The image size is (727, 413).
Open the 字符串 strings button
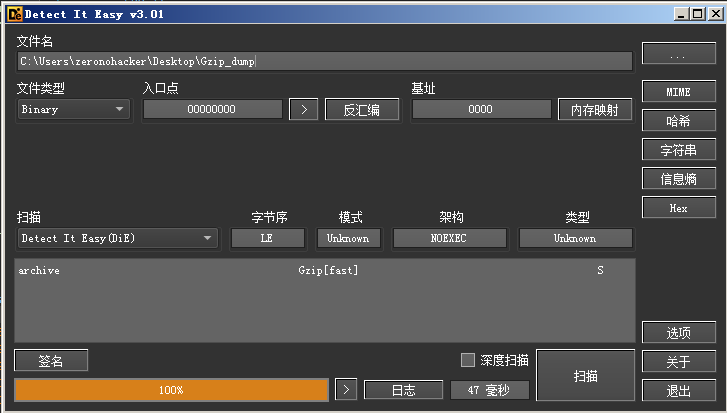point(679,149)
